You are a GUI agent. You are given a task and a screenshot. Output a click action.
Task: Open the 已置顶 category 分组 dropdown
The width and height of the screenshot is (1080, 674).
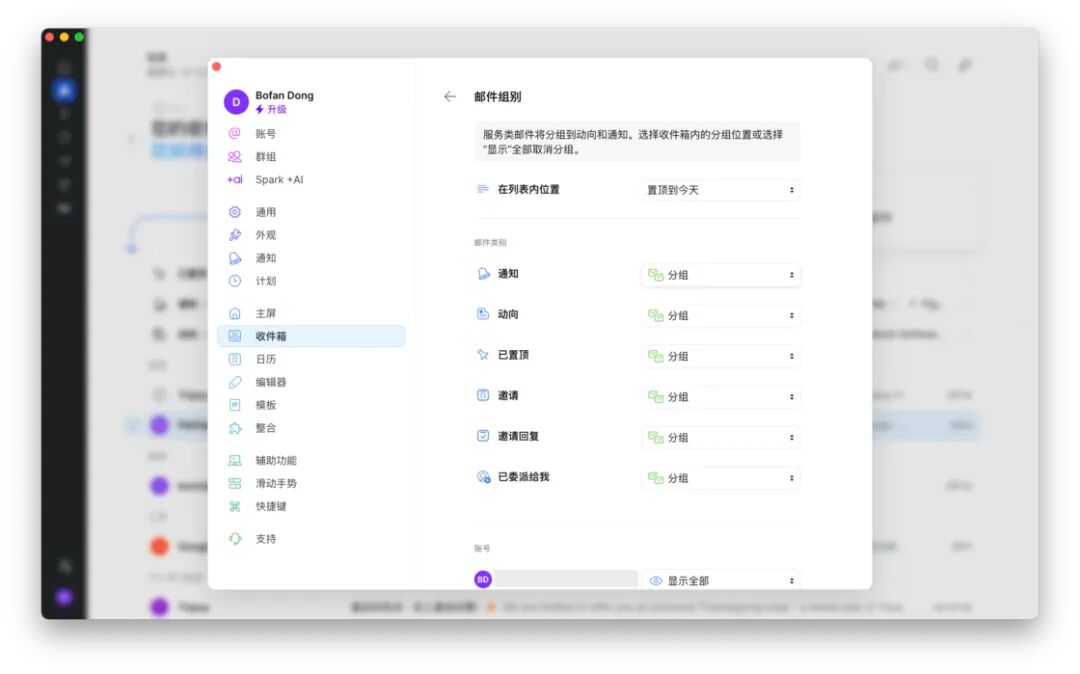click(x=721, y=356)
